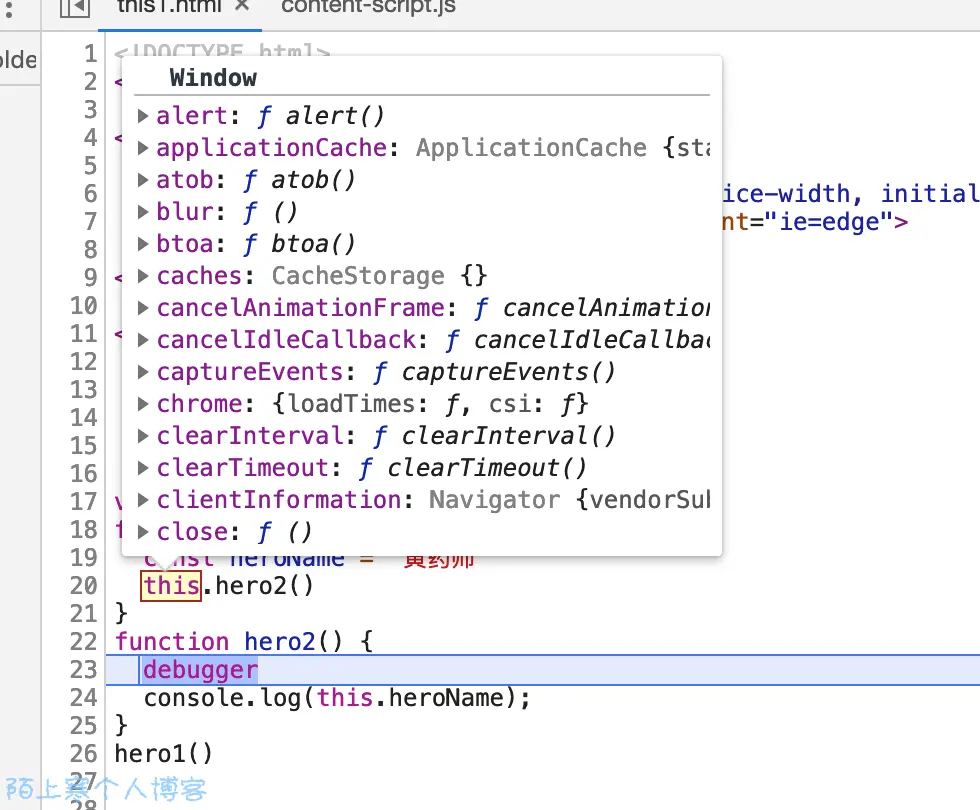Image resolution: width=980 pixels, height=810 pixels.
Task: Open the three-dot more options menu
Action: [x=8, y=8]
